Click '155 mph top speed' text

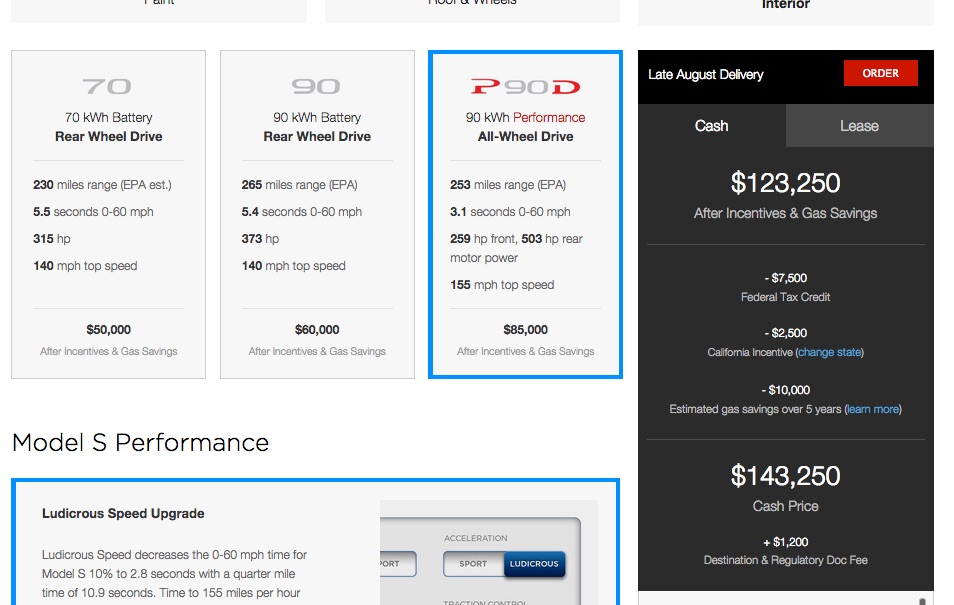click(x=502, y=285)
